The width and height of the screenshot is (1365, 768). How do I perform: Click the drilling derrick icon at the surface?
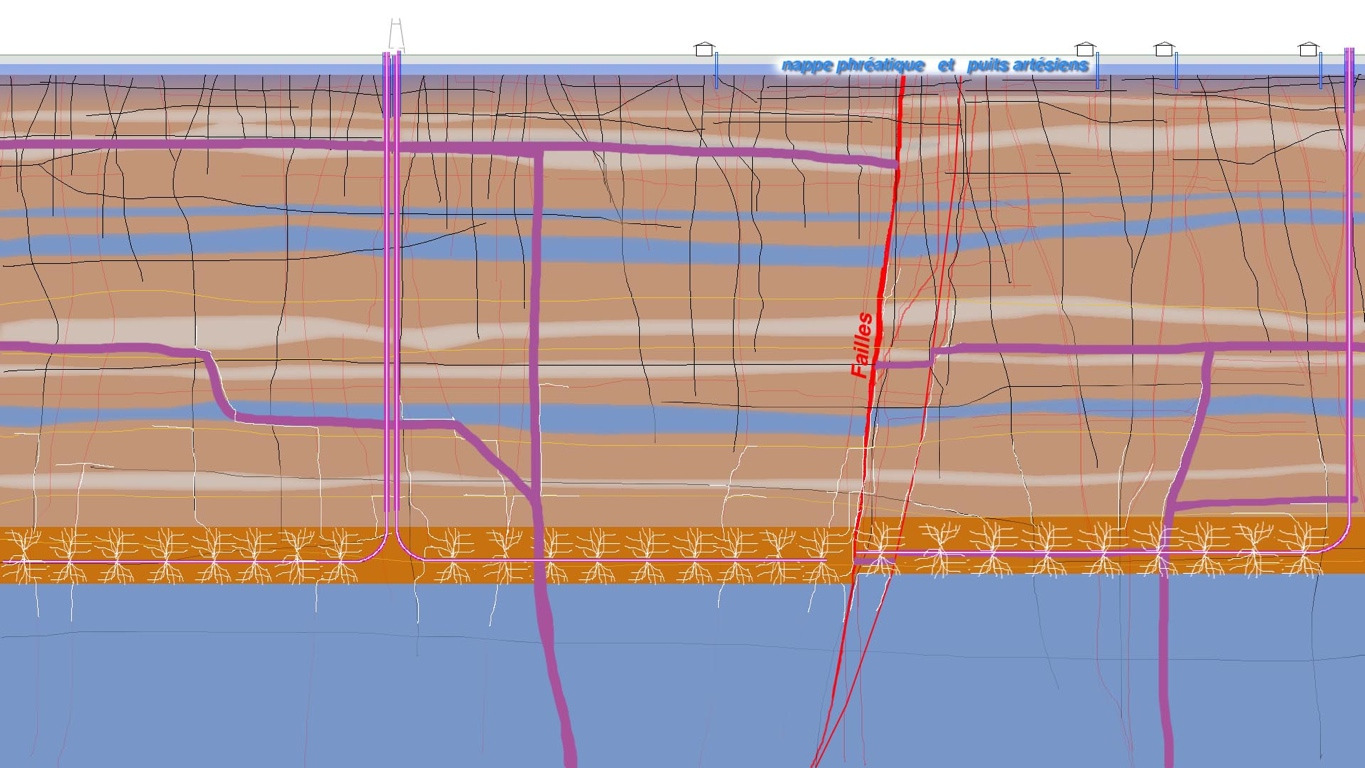(x=396, y=35)
